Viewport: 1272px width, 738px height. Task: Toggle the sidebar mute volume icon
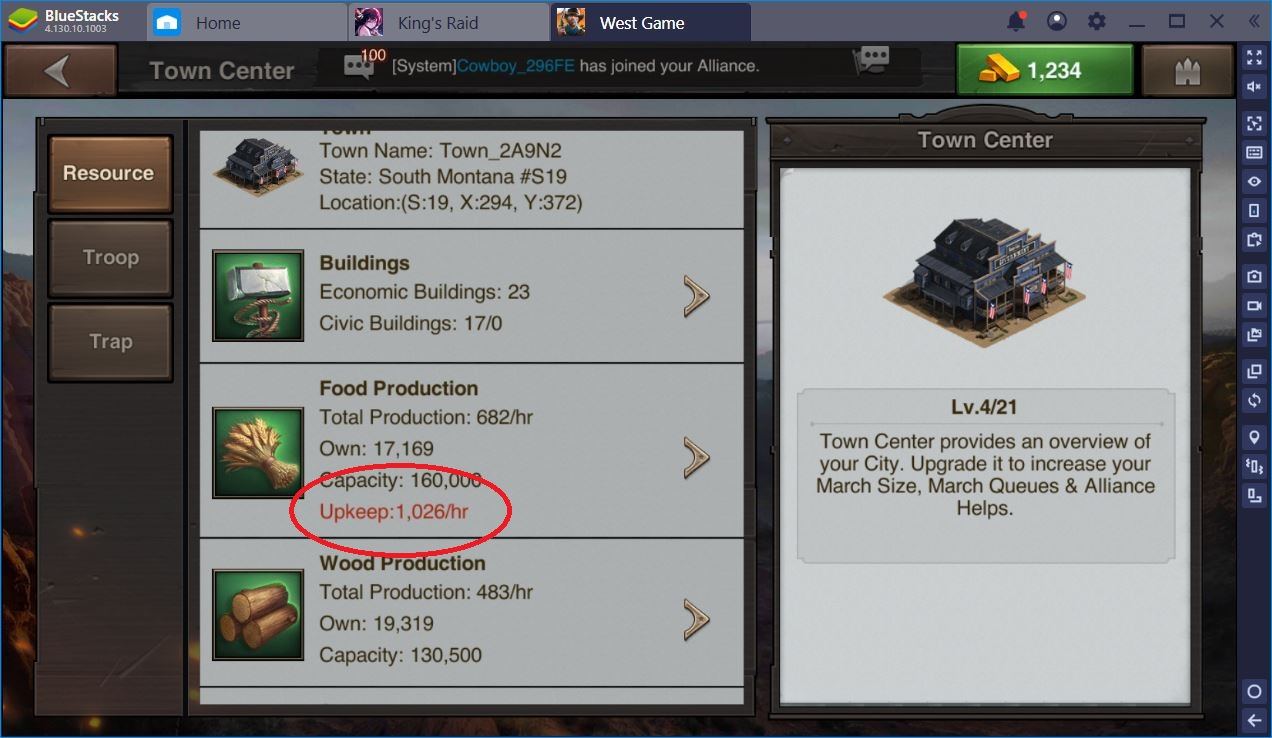tap(1254, 87)
